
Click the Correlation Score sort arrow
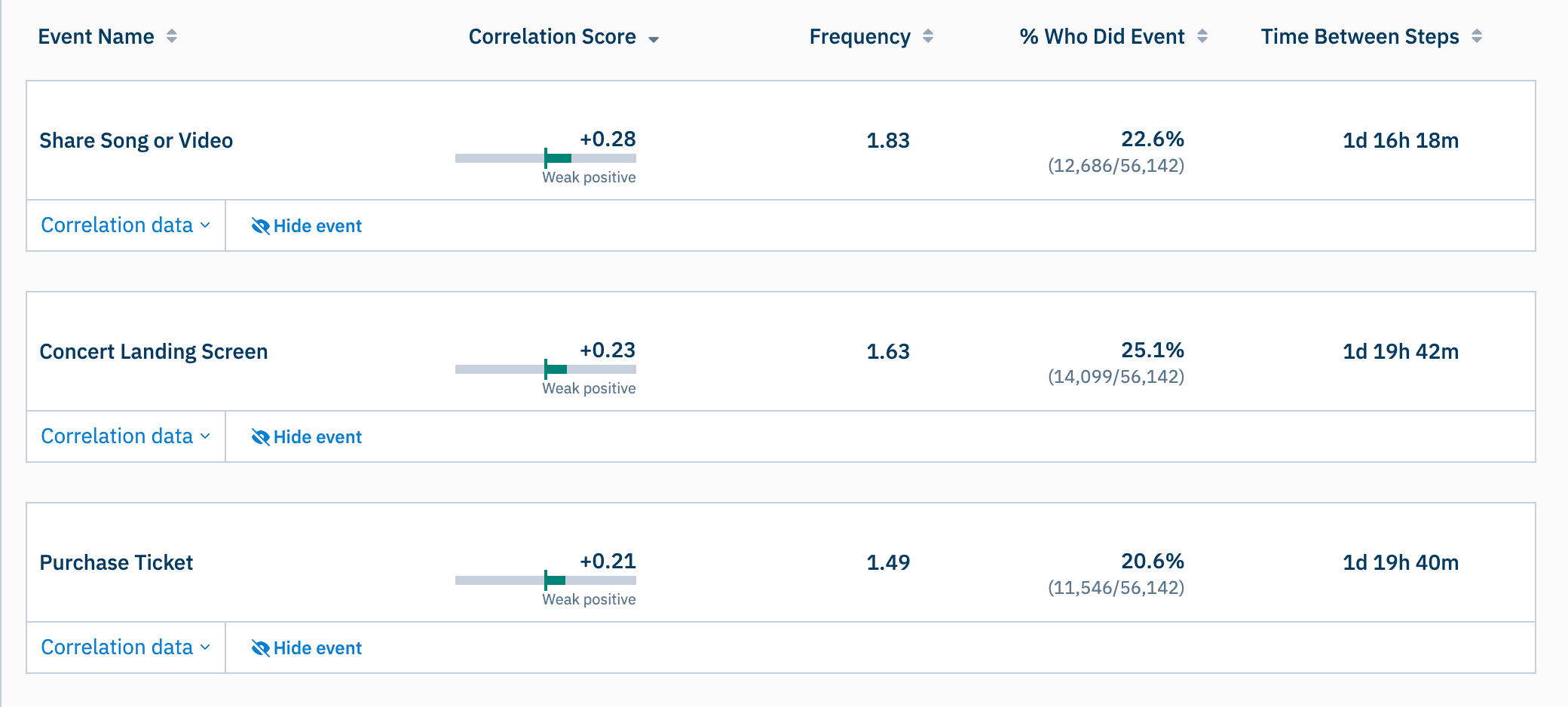click(x=653, y=38)
